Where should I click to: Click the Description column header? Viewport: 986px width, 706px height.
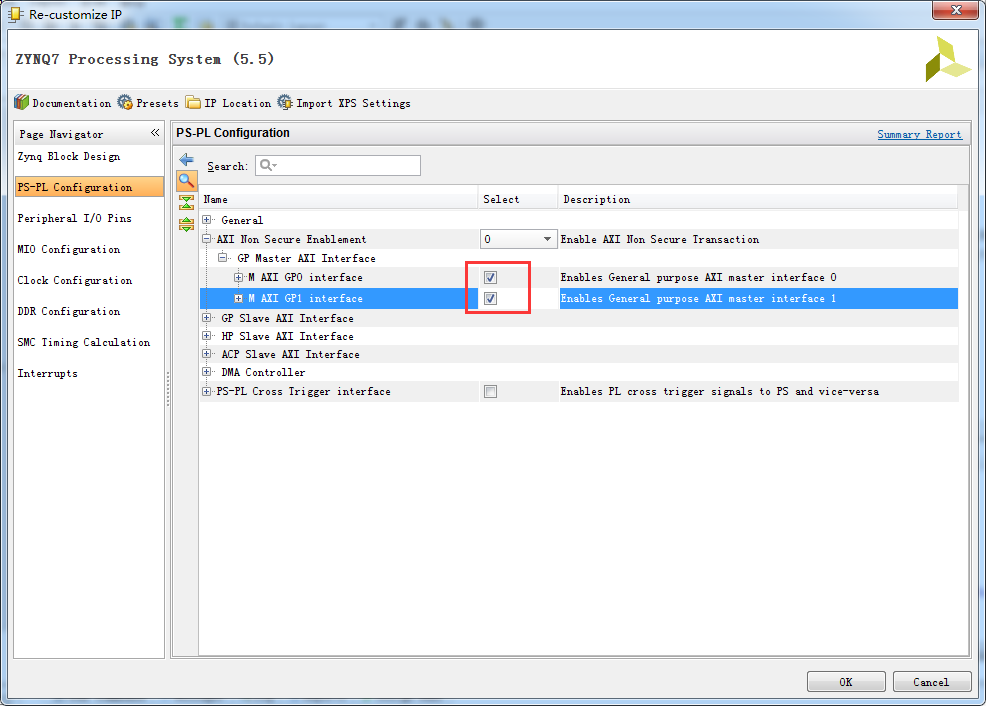(x=758, y=199)
